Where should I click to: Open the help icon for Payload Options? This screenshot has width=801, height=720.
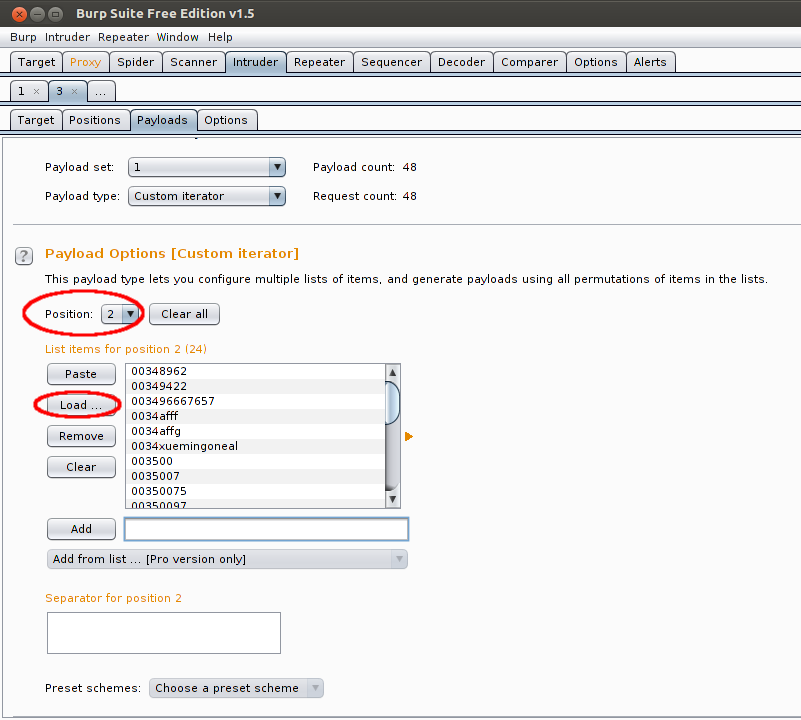23,256
